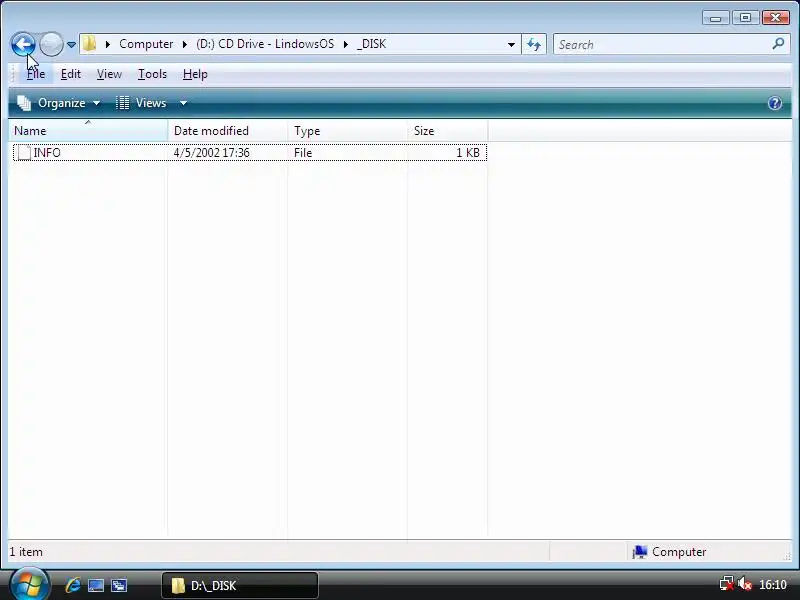800x600 pixels.
Task: Click the greyed Forward arrow button
Action: point(51,44)
